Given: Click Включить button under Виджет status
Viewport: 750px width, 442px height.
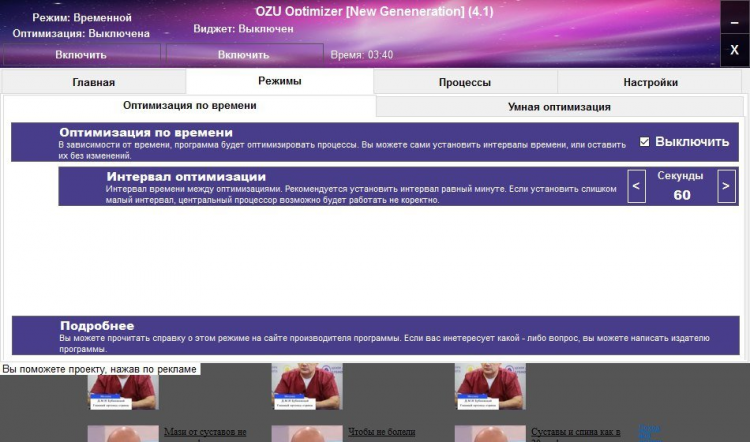Looking at the screenshot, I should pyautogui.click(x=244, y=55).
